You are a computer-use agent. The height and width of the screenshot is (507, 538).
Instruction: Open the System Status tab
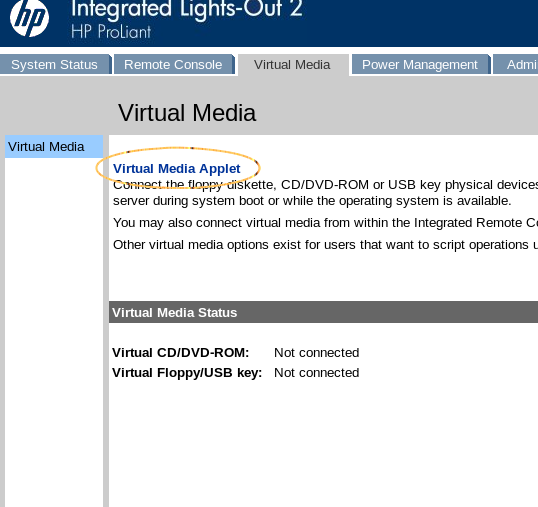55,64
